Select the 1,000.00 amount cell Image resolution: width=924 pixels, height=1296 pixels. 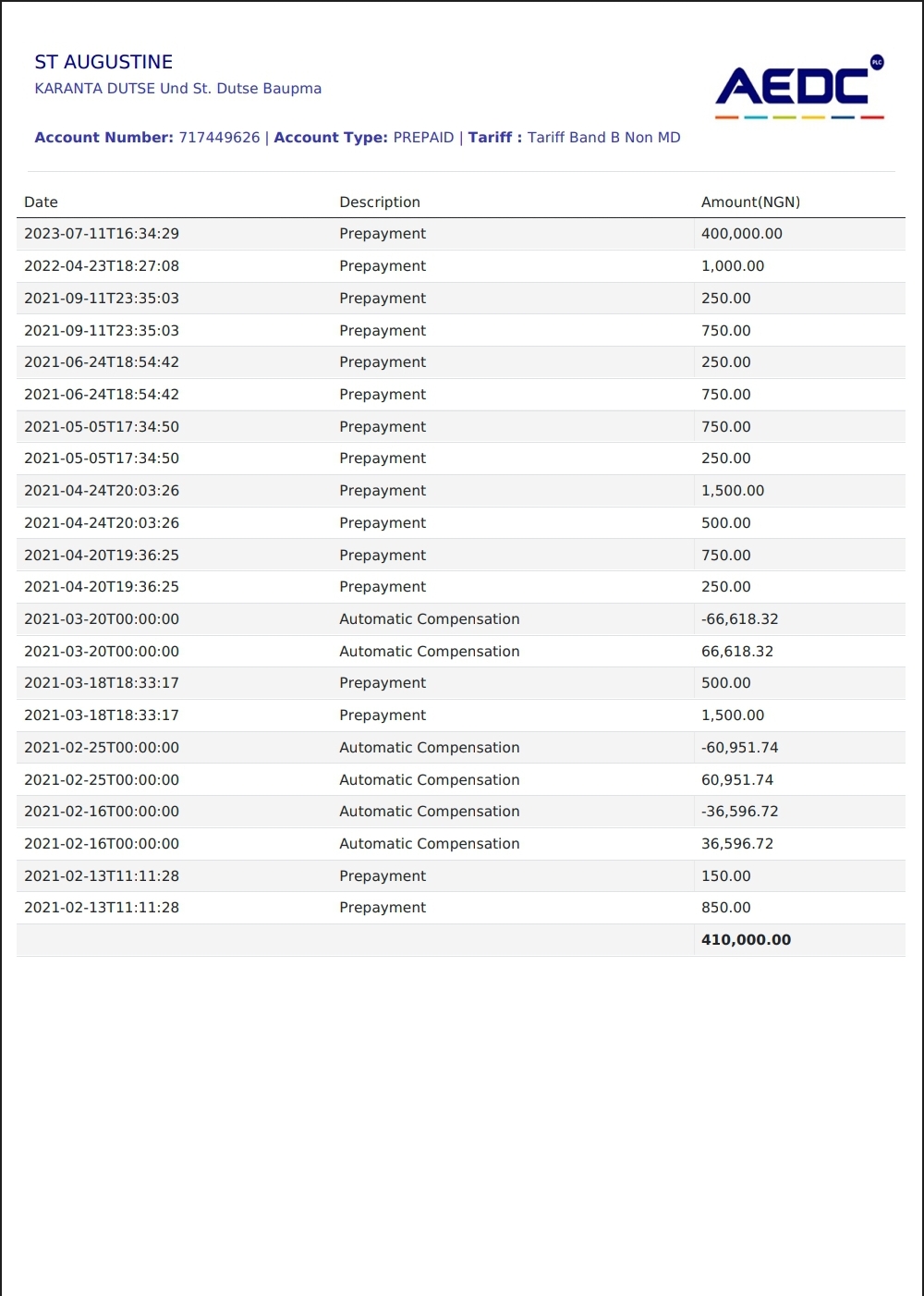click(732, 266)
